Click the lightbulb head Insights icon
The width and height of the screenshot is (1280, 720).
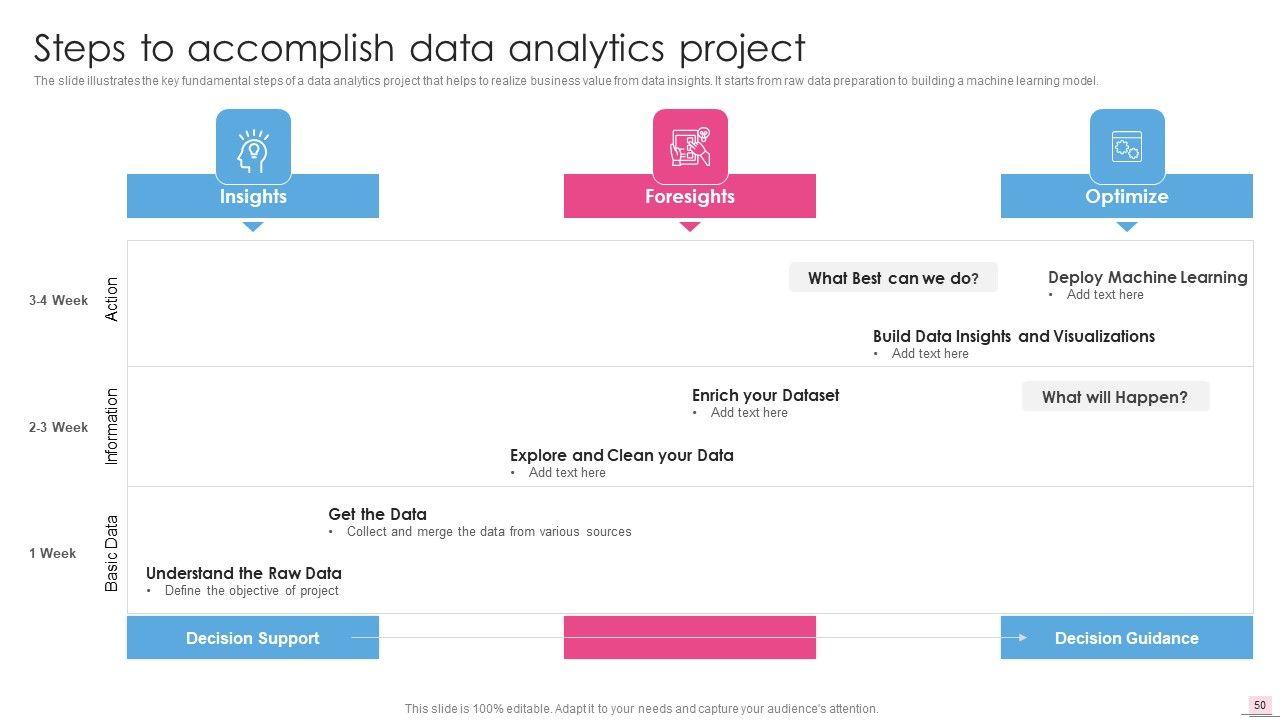[x=253, y=148]
